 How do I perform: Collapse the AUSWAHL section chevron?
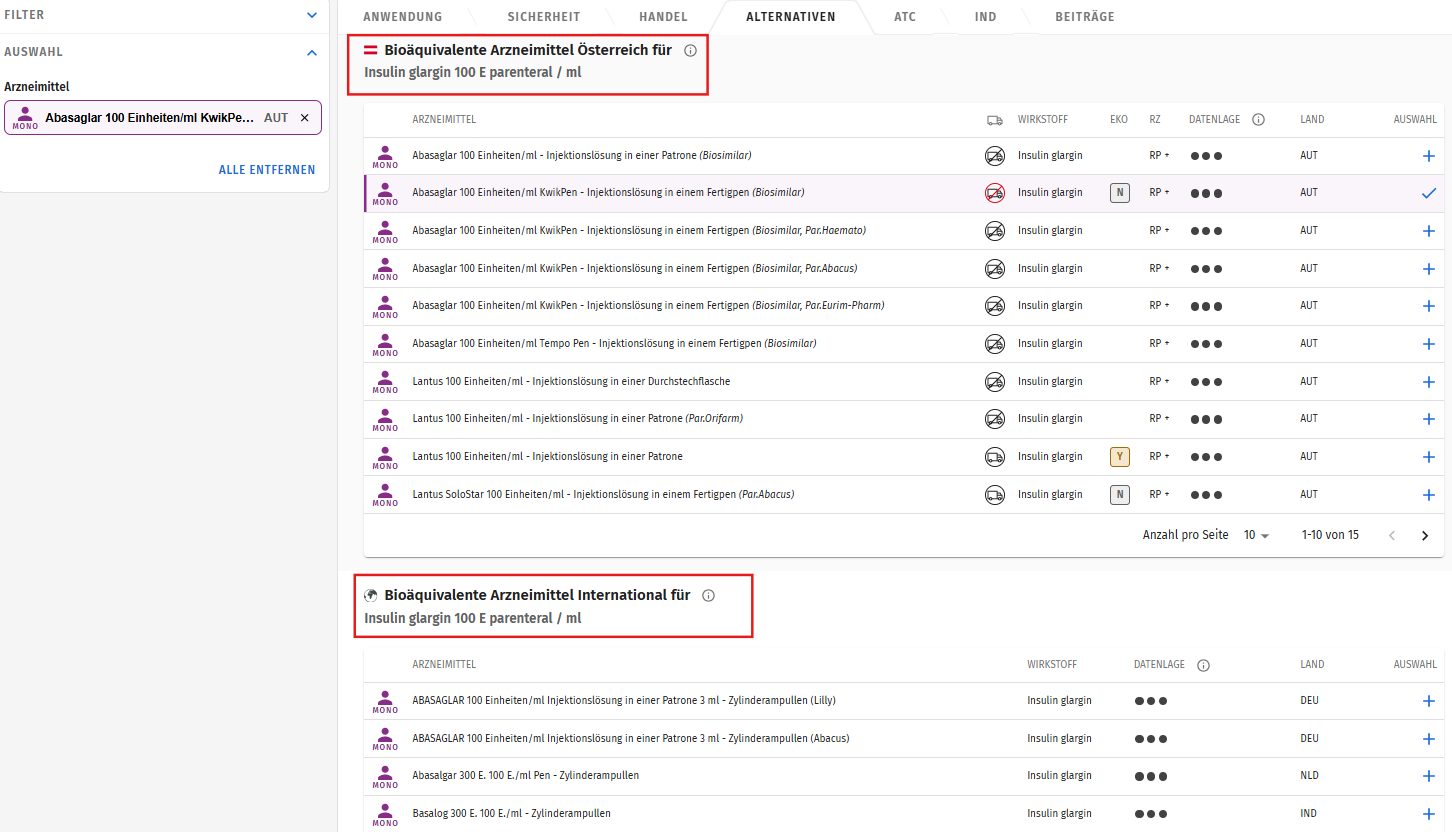click(x=312, y=52)
